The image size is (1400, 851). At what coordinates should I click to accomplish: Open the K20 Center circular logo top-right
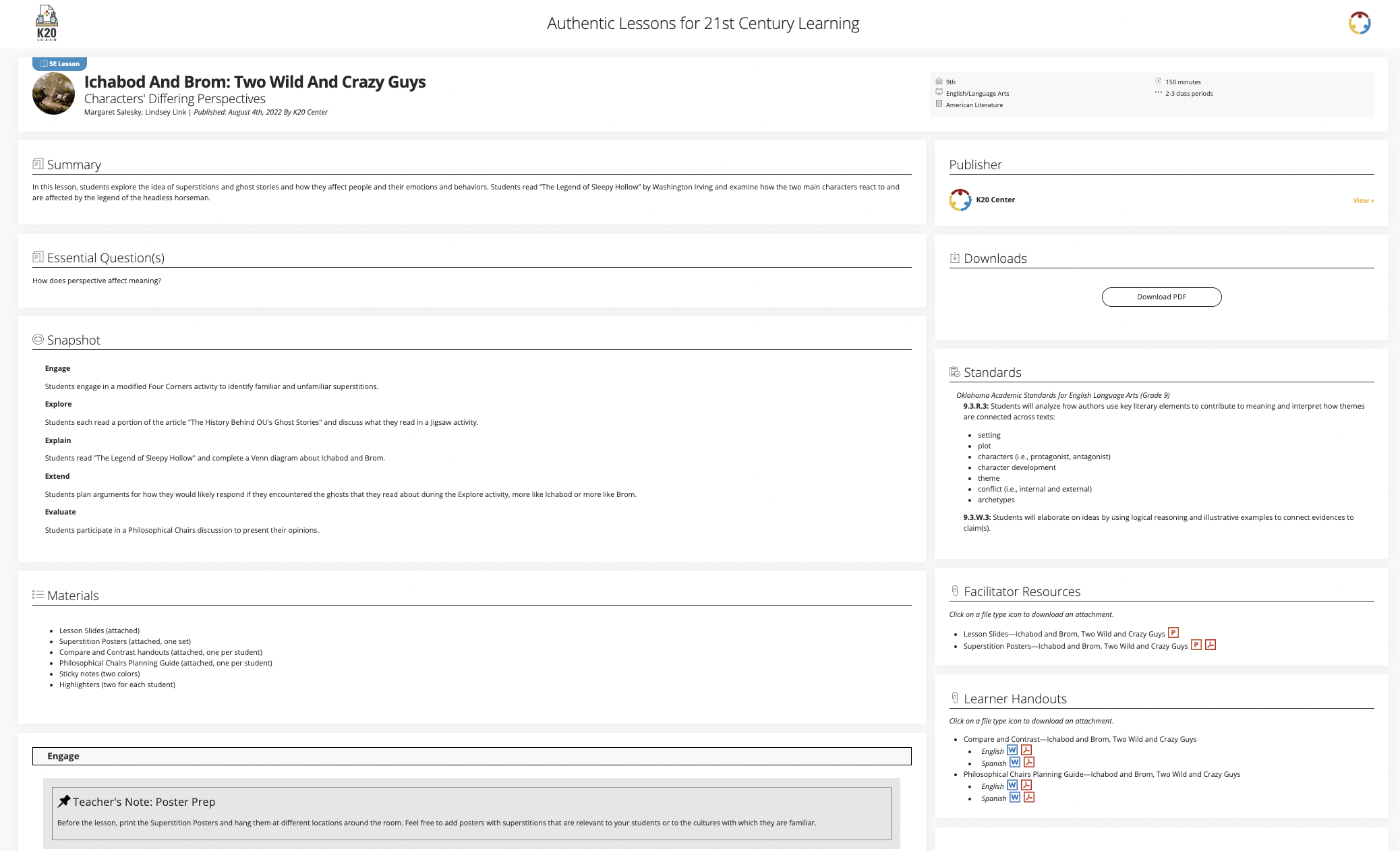click(x=1359, y=23)
